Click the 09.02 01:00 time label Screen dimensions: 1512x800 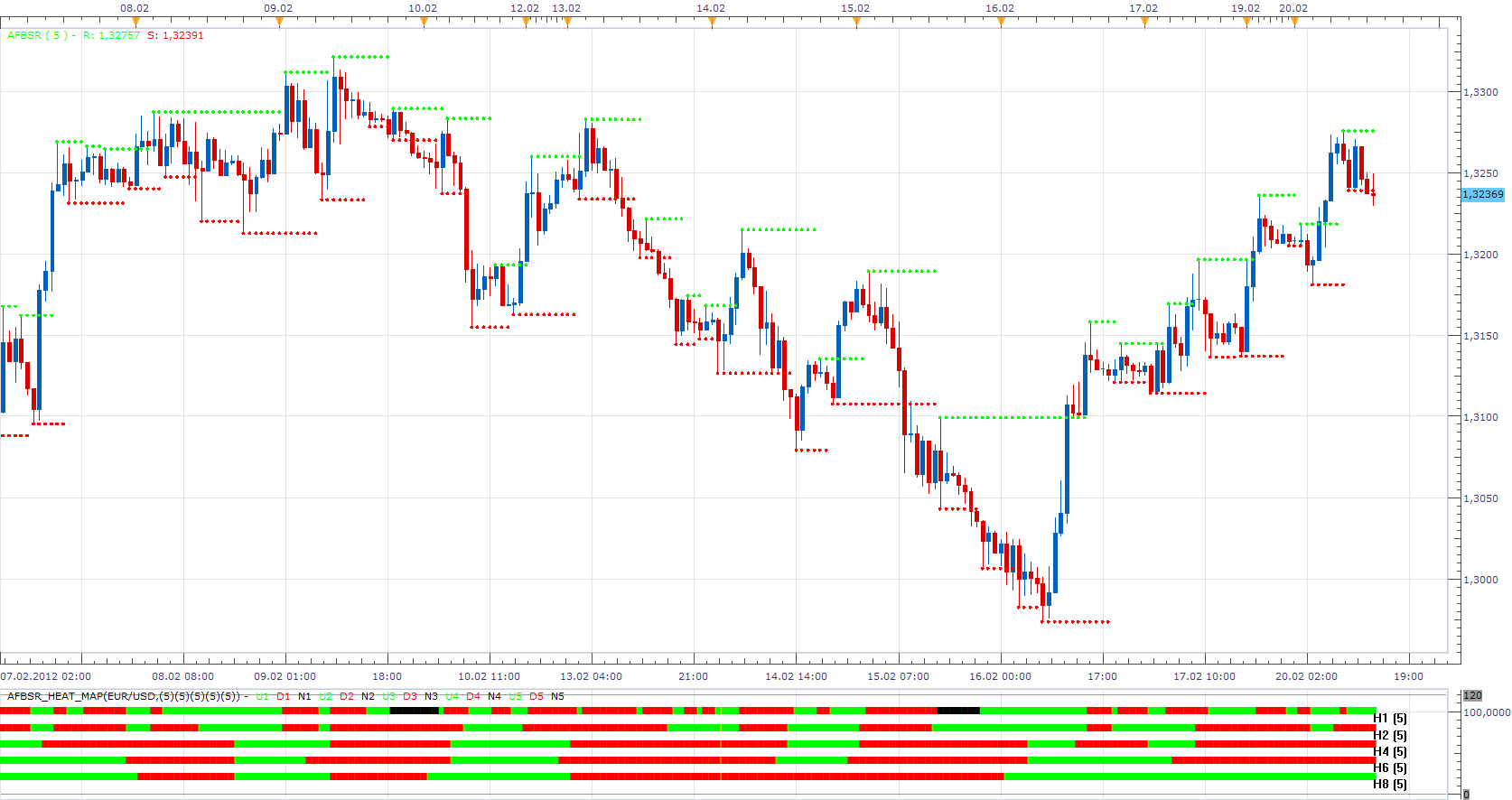pos(285,676)
